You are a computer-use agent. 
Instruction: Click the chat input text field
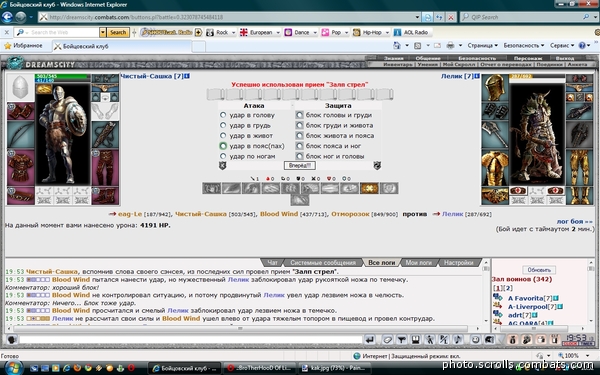[x=191, y=339]
